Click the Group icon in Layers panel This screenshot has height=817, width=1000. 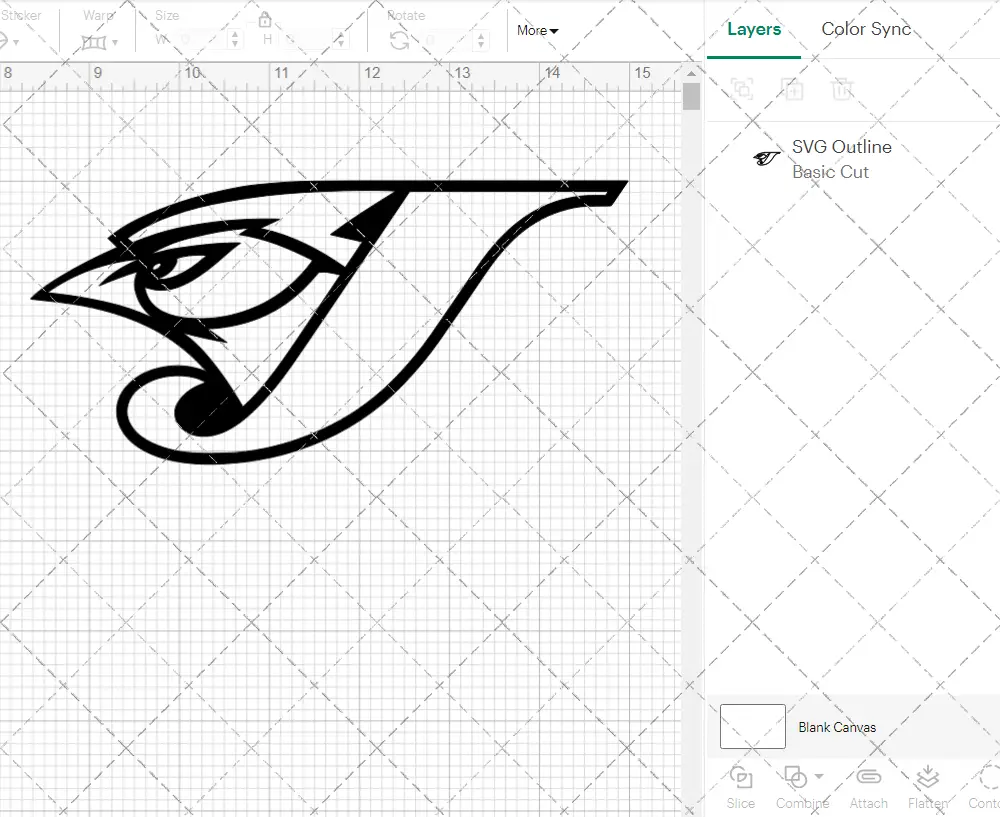742,89
